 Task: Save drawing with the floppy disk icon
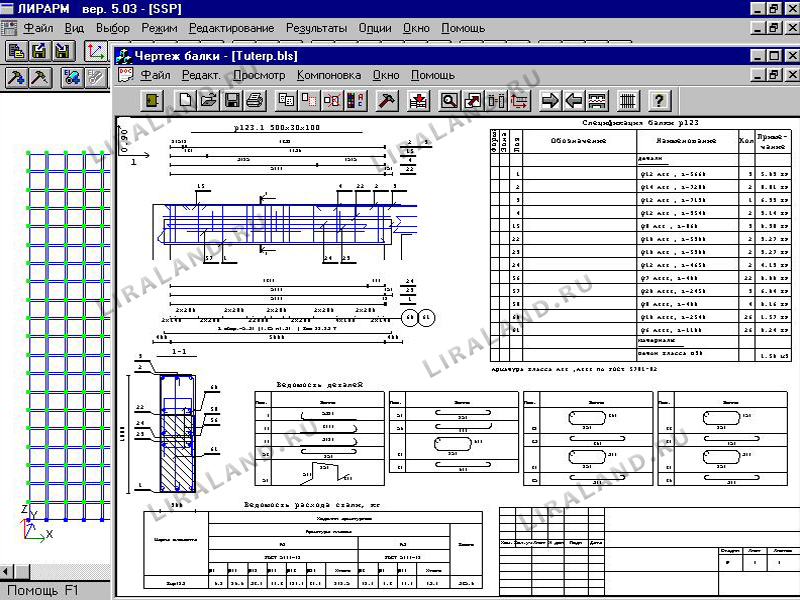(x=231, y=100)
